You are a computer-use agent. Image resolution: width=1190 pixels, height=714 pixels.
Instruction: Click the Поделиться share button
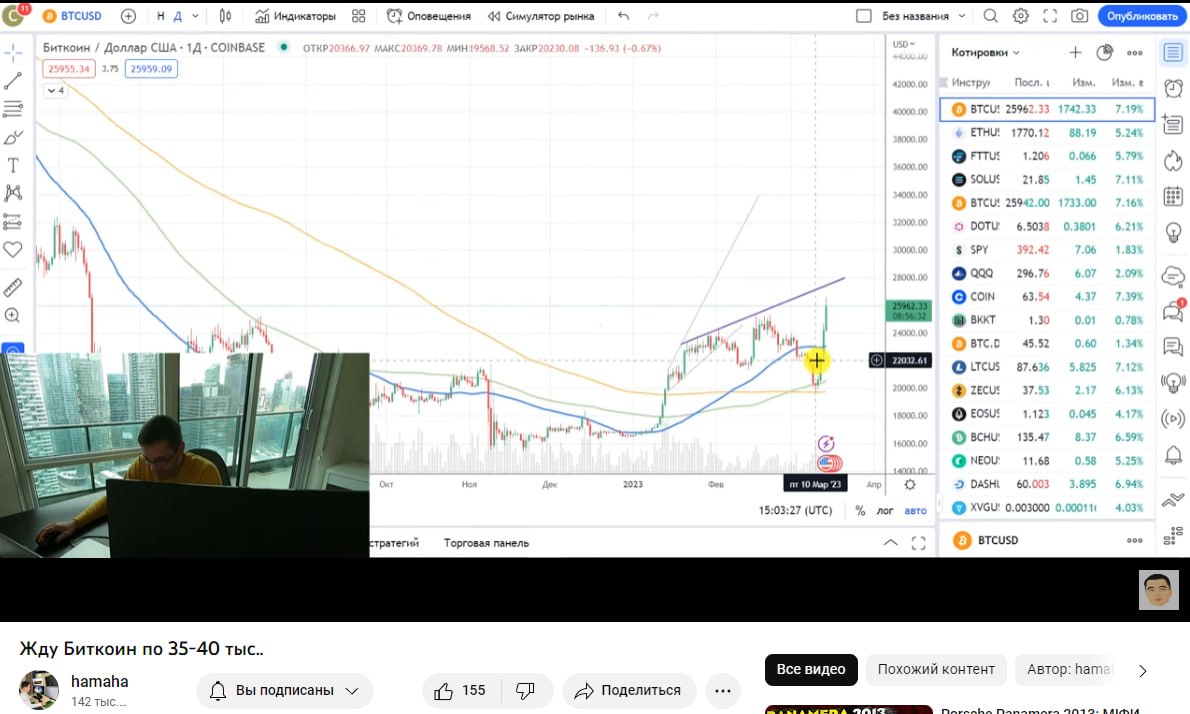628,690
